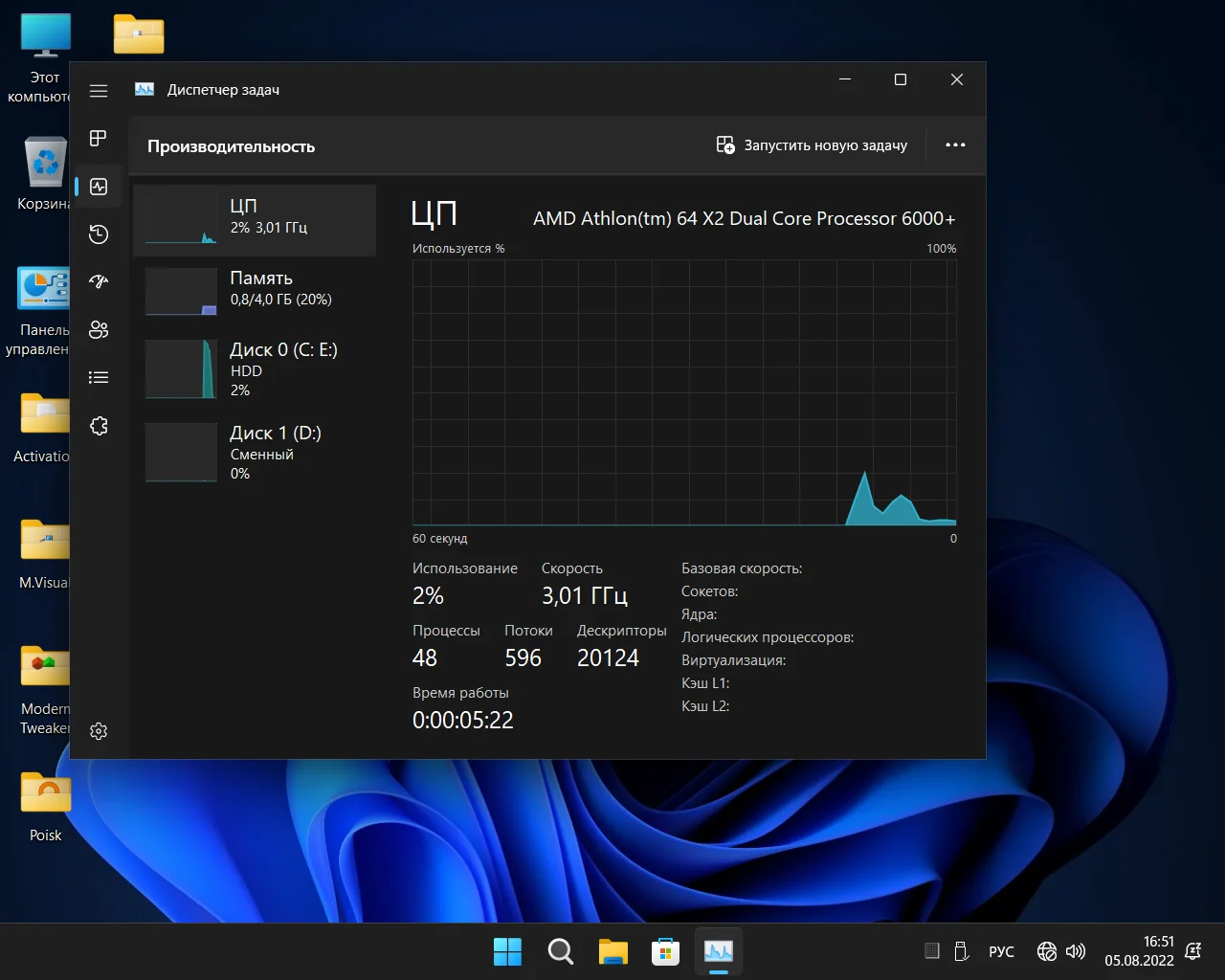
Task: Click the Task Manager title bar icon
Action: coord(145,89)
